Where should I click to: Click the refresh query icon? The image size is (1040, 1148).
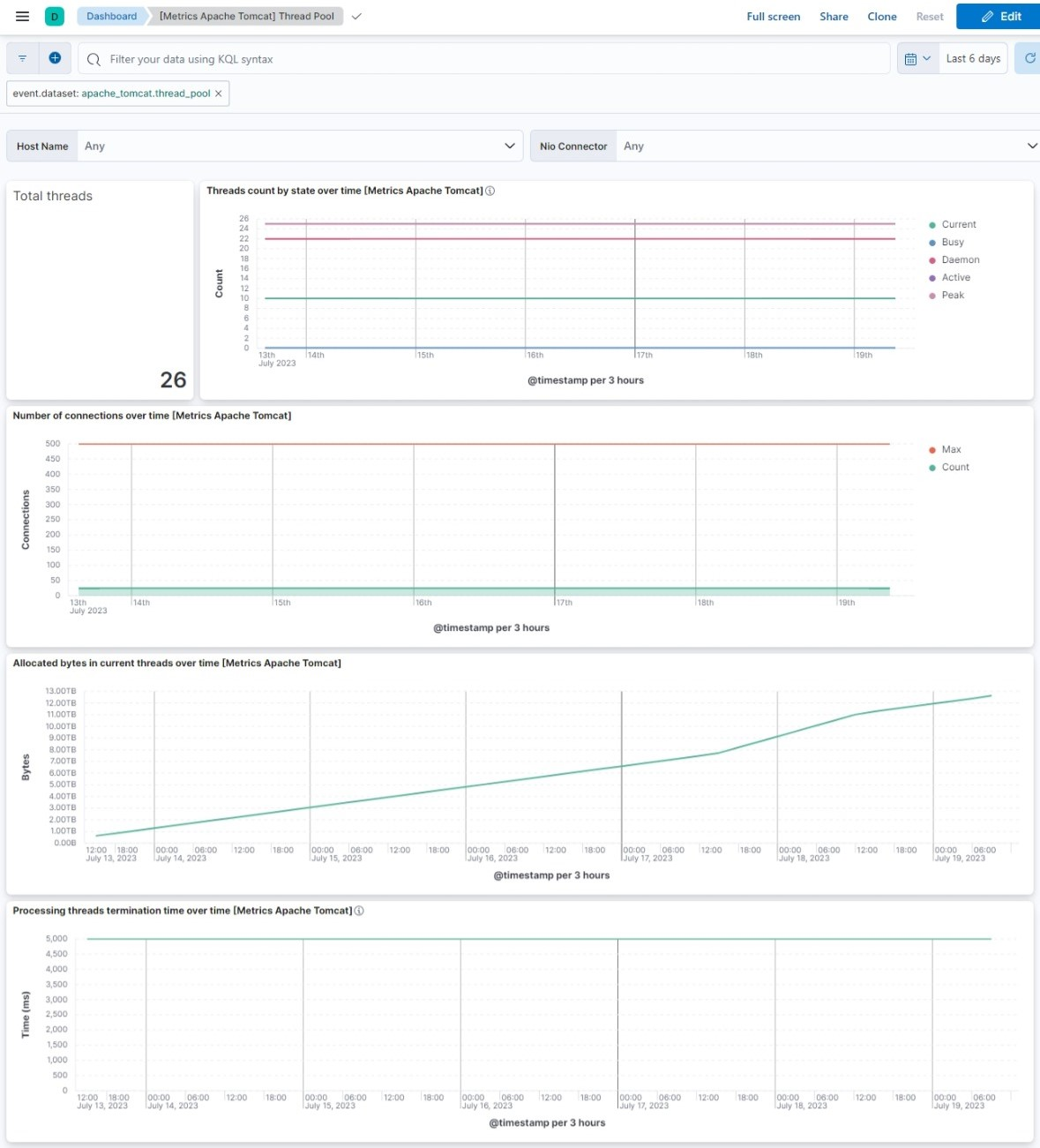coord(1029,58)
